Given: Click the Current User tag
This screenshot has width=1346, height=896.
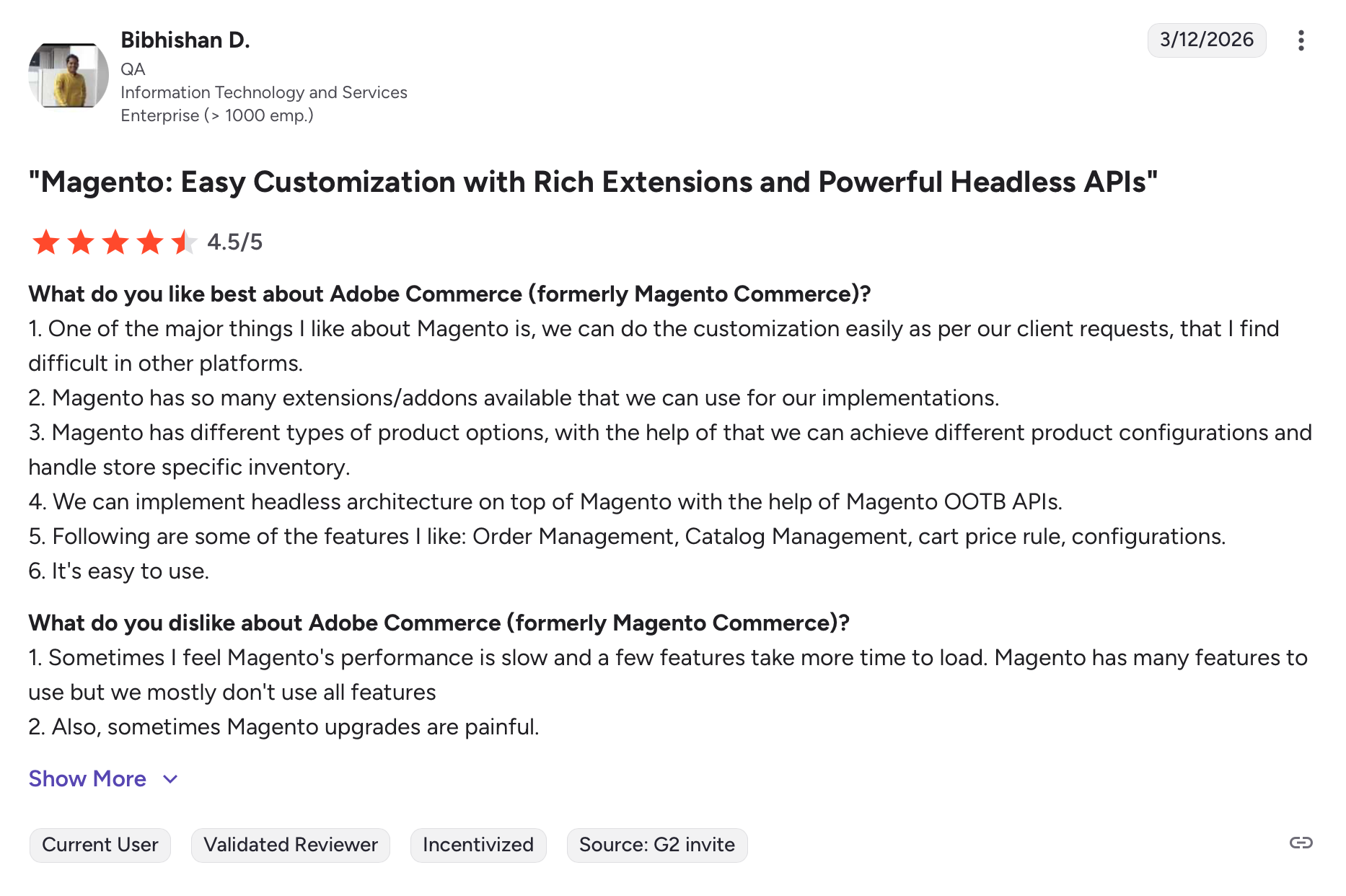Looking at the screenshot, I should point(100,845).
